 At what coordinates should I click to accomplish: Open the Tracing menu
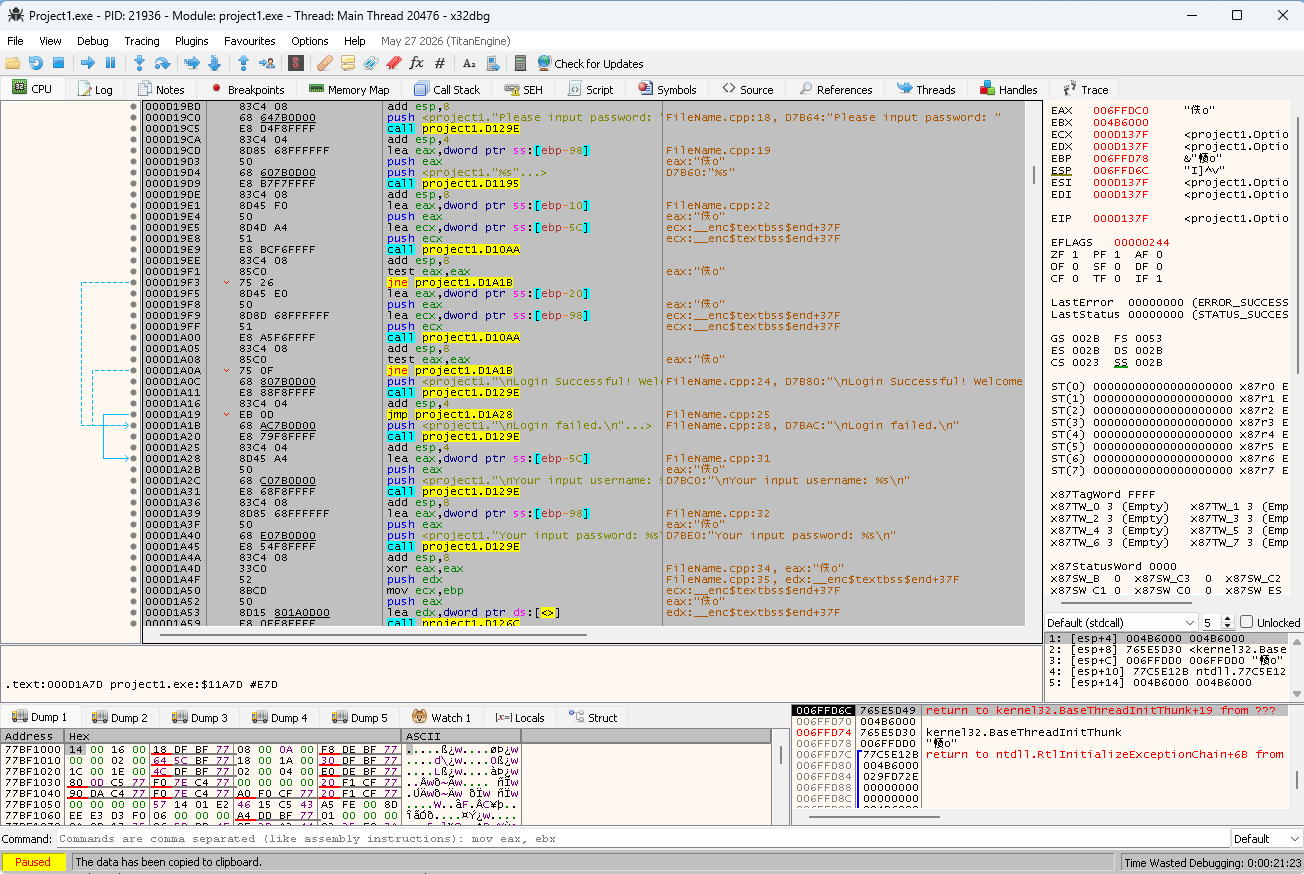(142, 41)
